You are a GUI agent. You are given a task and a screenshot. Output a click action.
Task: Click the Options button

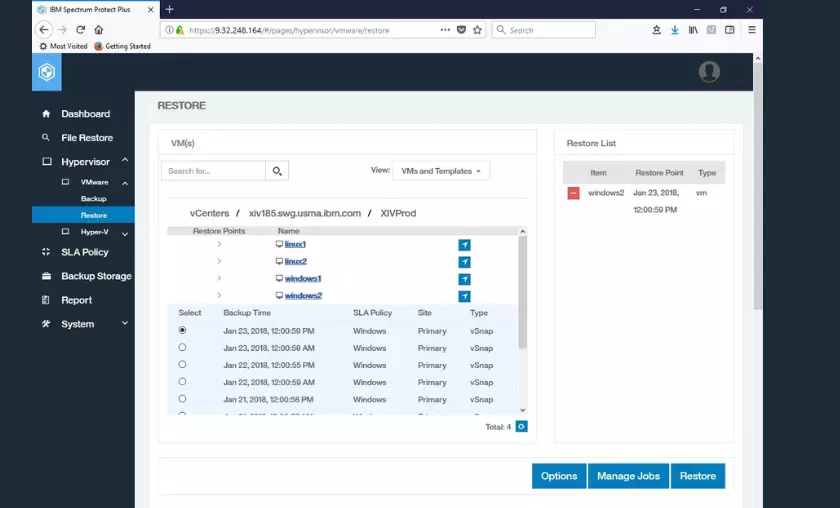(x=559, y=476)
